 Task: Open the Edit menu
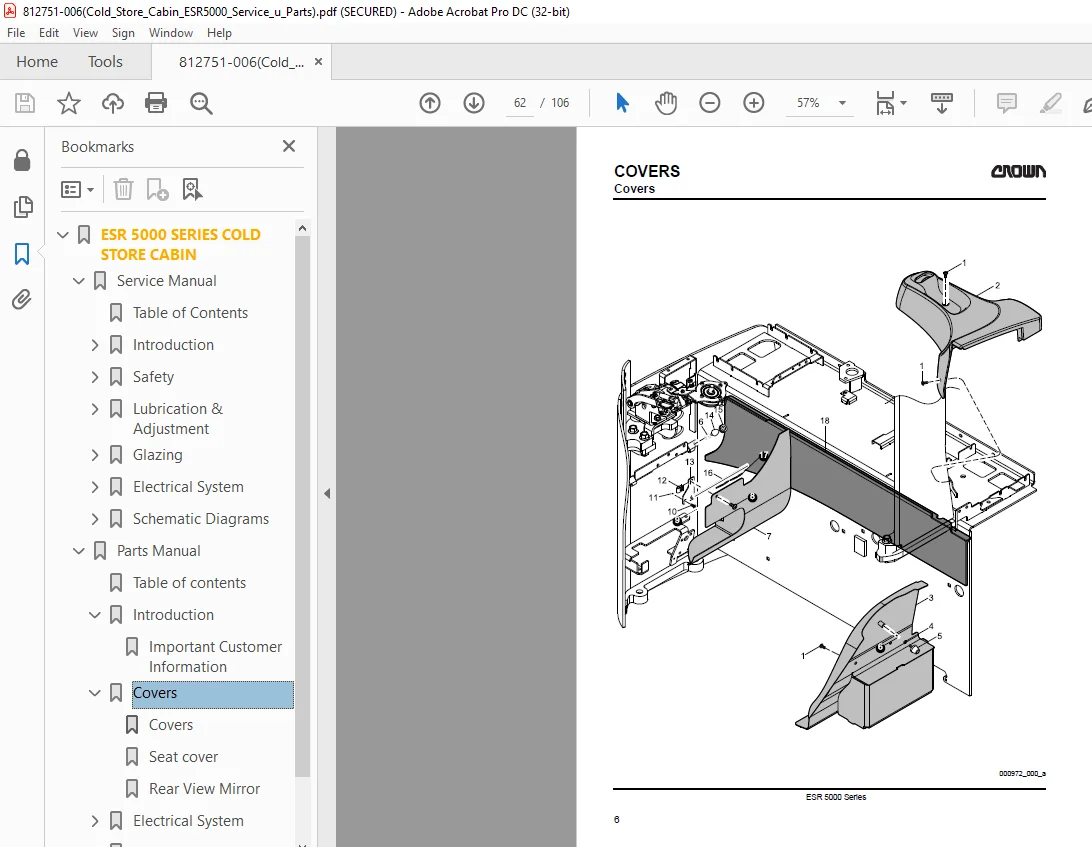[49, 33]
